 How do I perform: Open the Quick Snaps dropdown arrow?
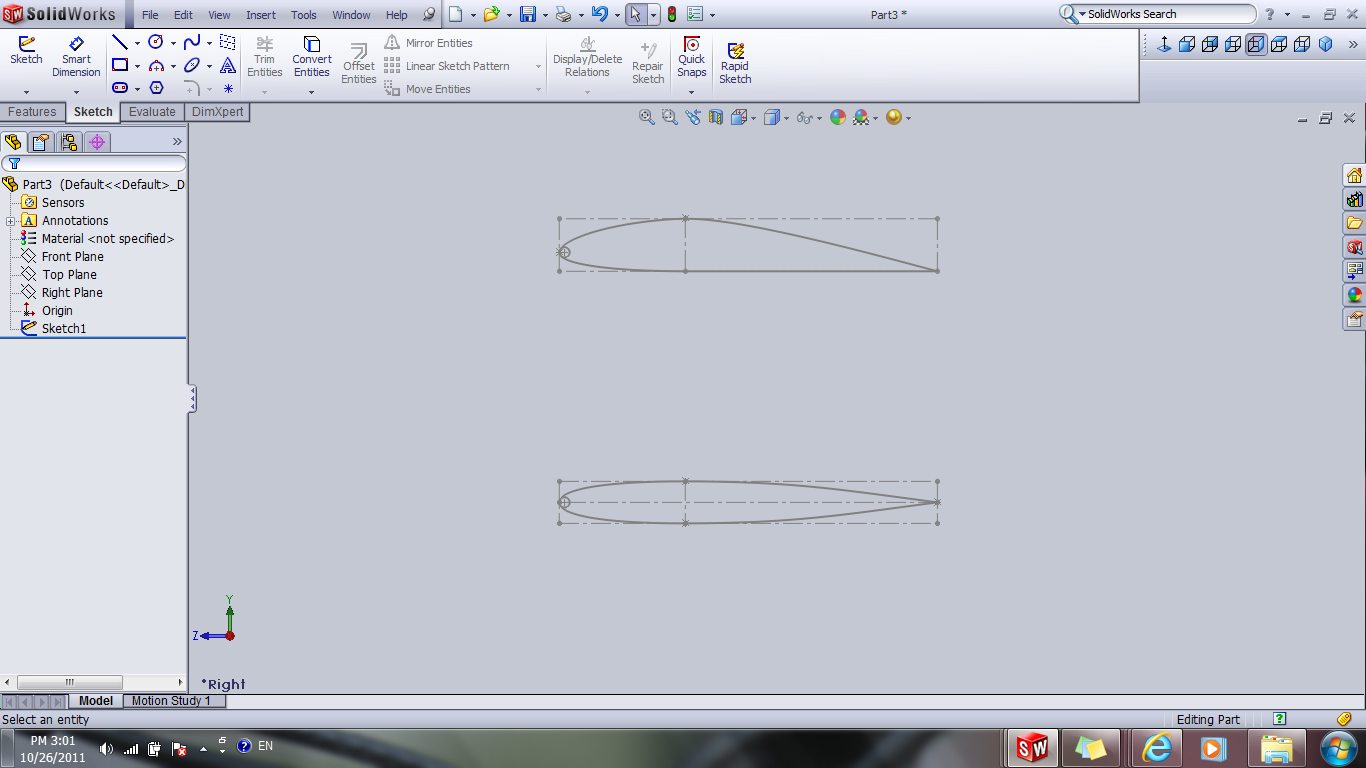coord(691,92)
